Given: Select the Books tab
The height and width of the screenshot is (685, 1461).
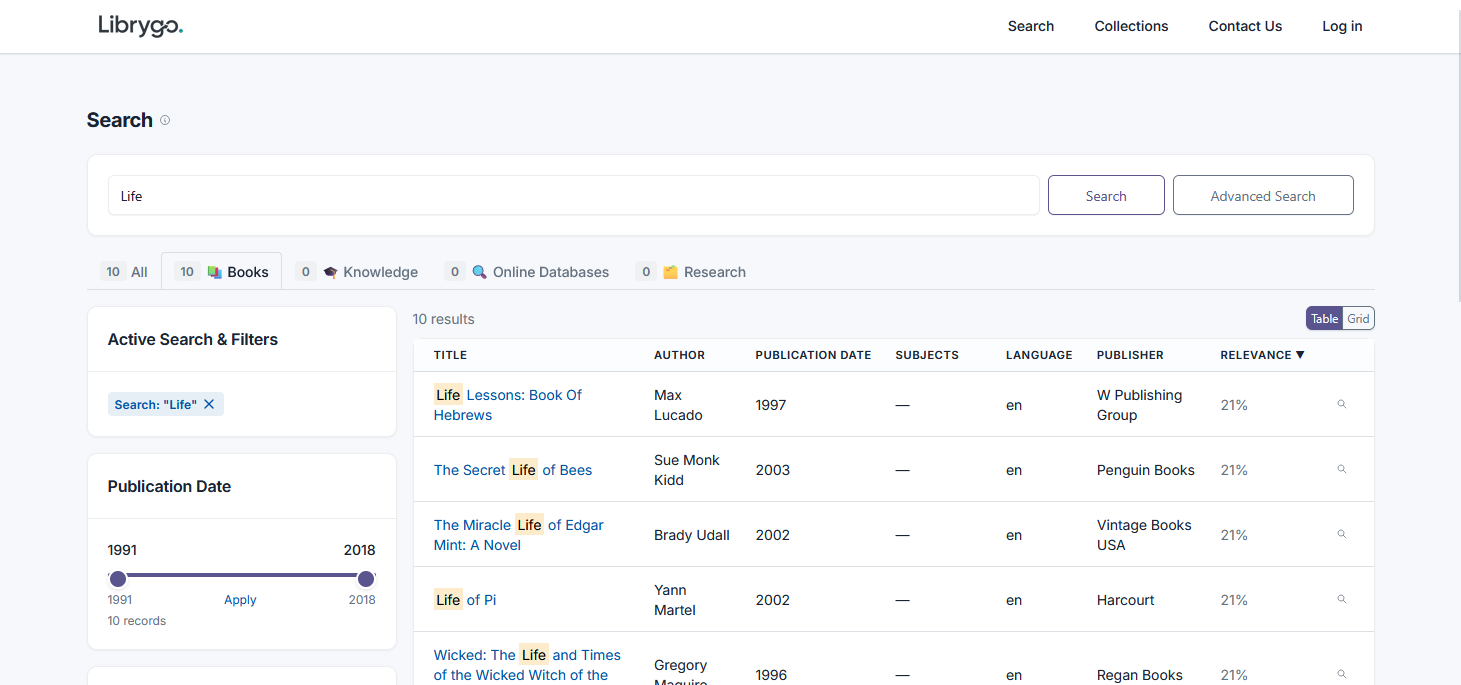Looking at the screenshot, I should (x=222, y=272).
